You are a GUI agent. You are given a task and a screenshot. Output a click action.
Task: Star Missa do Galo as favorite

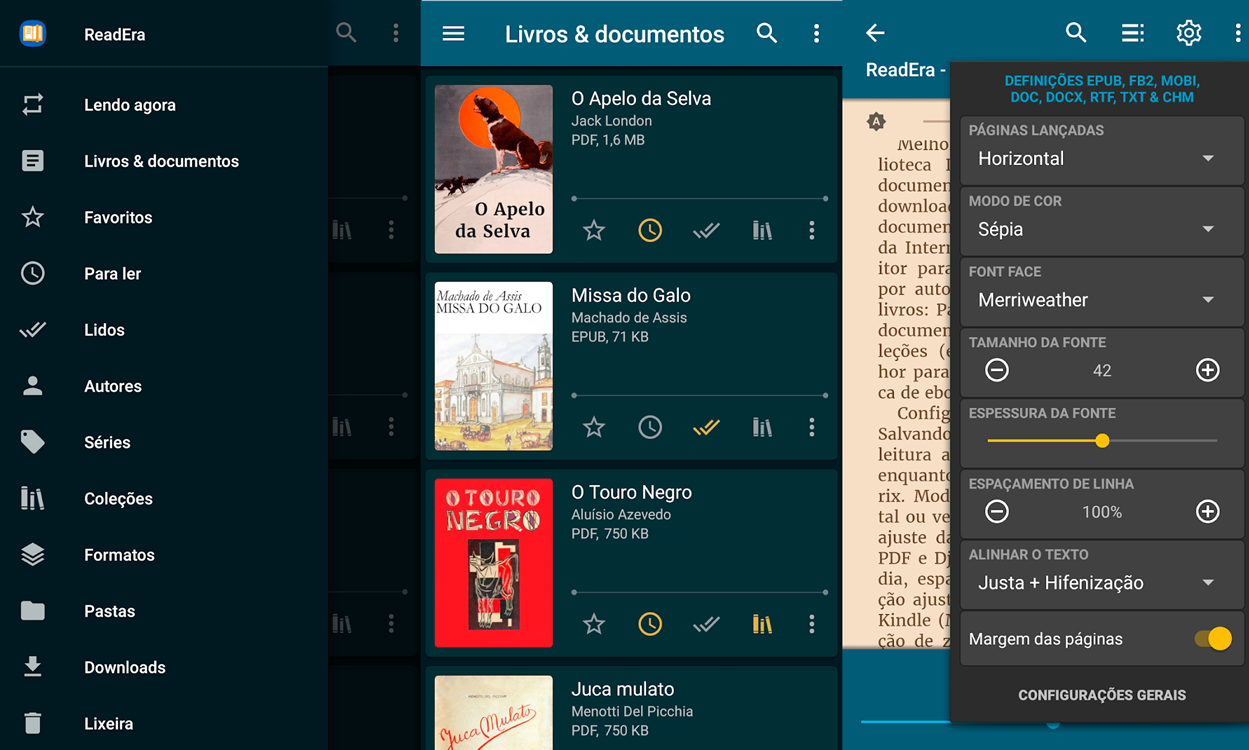594,428
